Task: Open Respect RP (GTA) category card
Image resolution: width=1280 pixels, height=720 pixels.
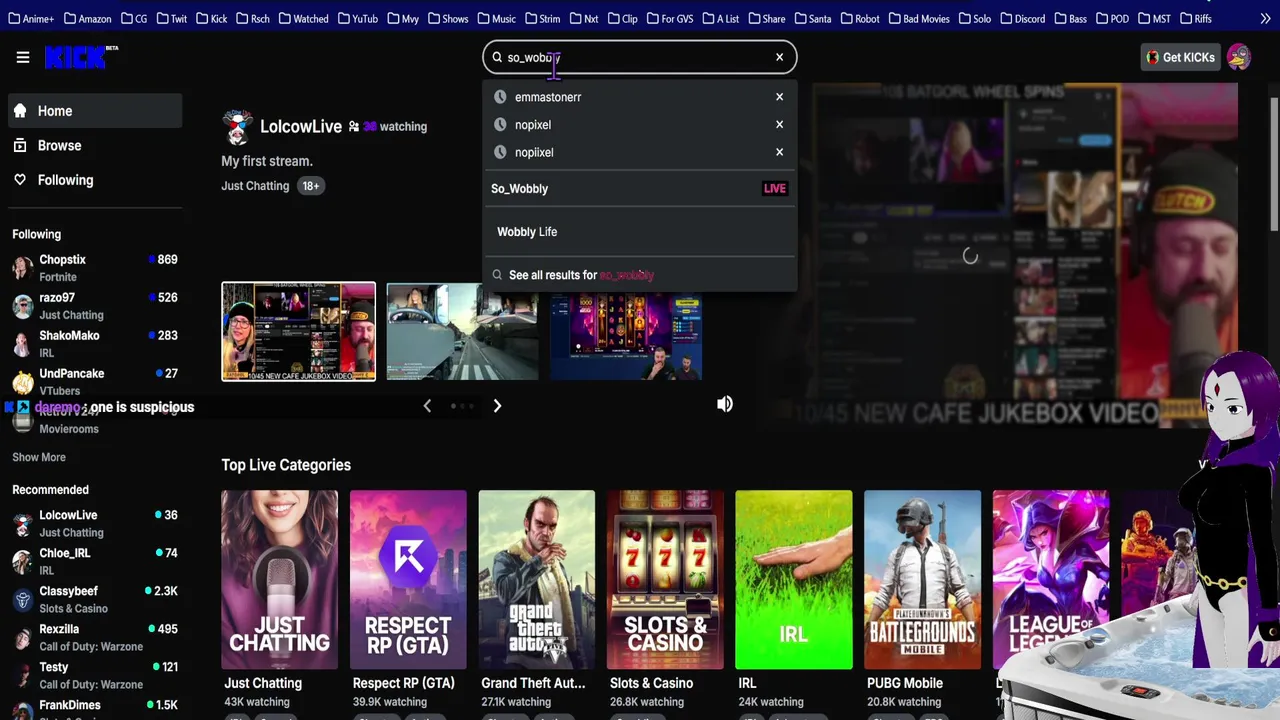Action: coord(408,579)
